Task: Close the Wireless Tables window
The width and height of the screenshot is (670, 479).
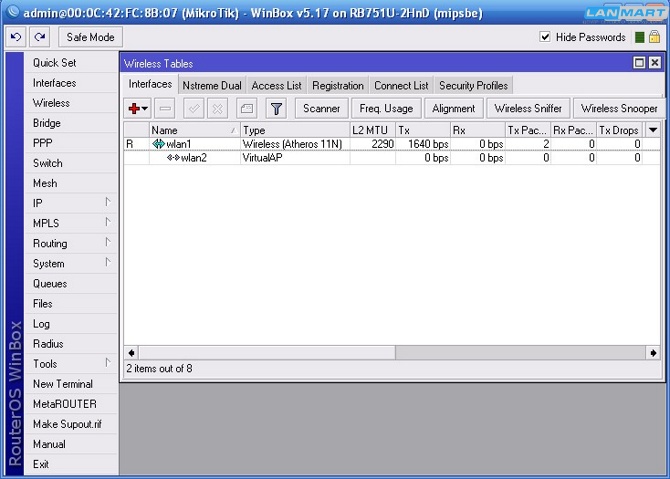Action: (655, 63)
